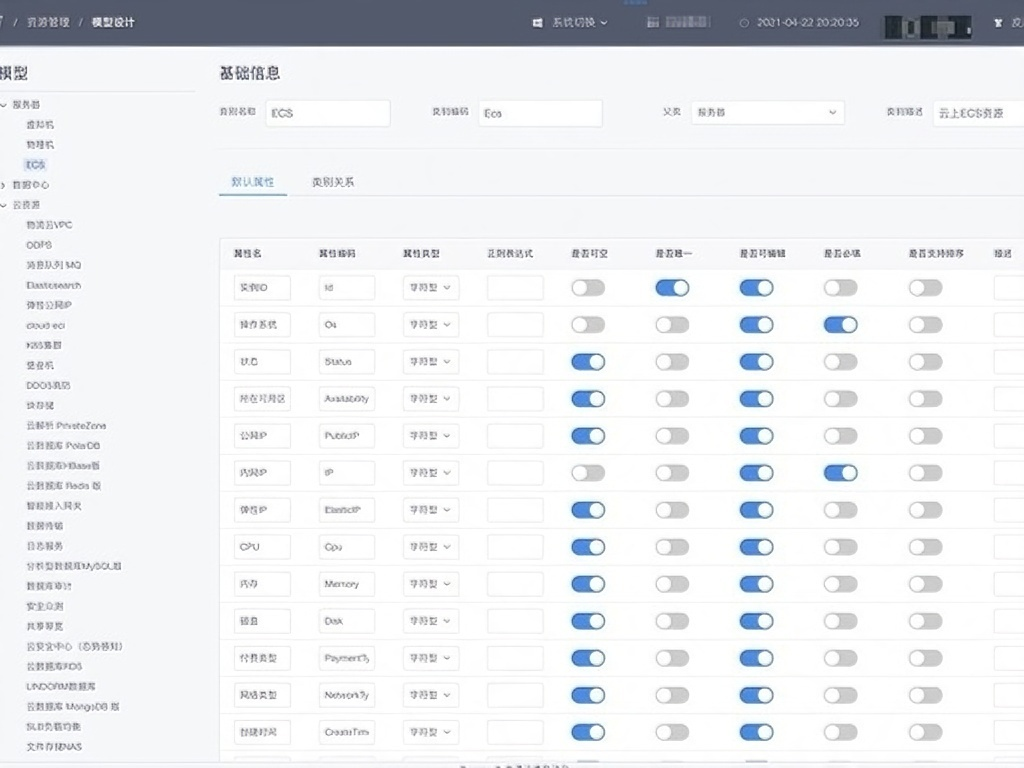Select the VPC node in model tree
Image resolution: width=1024 pixels, height=768 pixels.
tap(49, 225)
